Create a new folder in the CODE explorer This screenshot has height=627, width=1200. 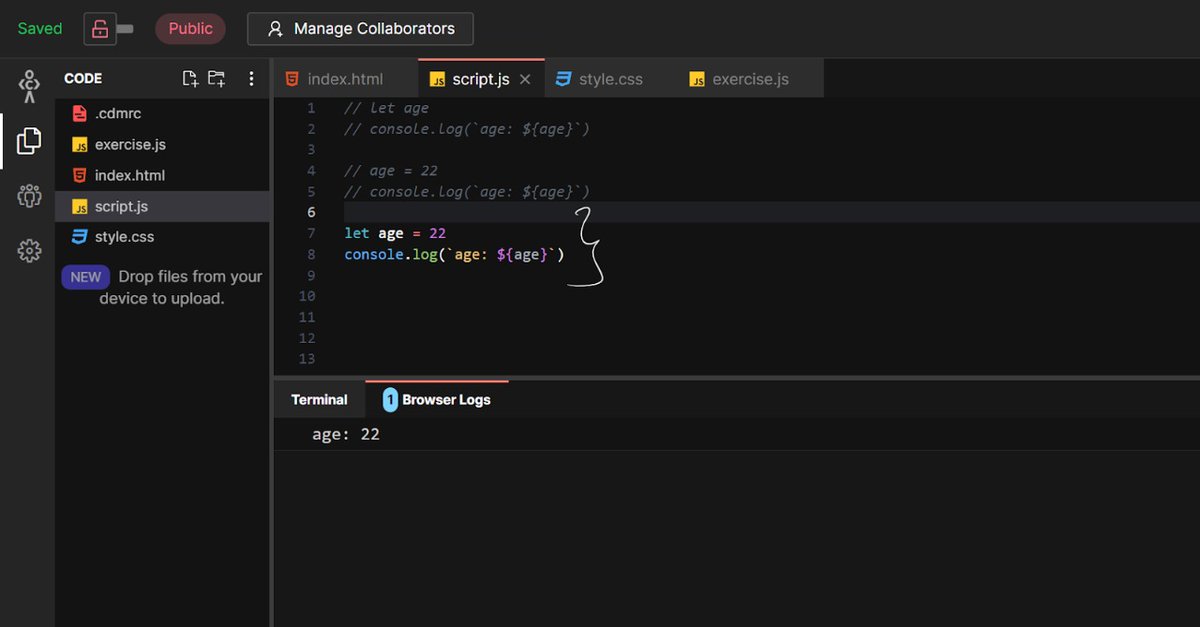[x=216, y=77]
